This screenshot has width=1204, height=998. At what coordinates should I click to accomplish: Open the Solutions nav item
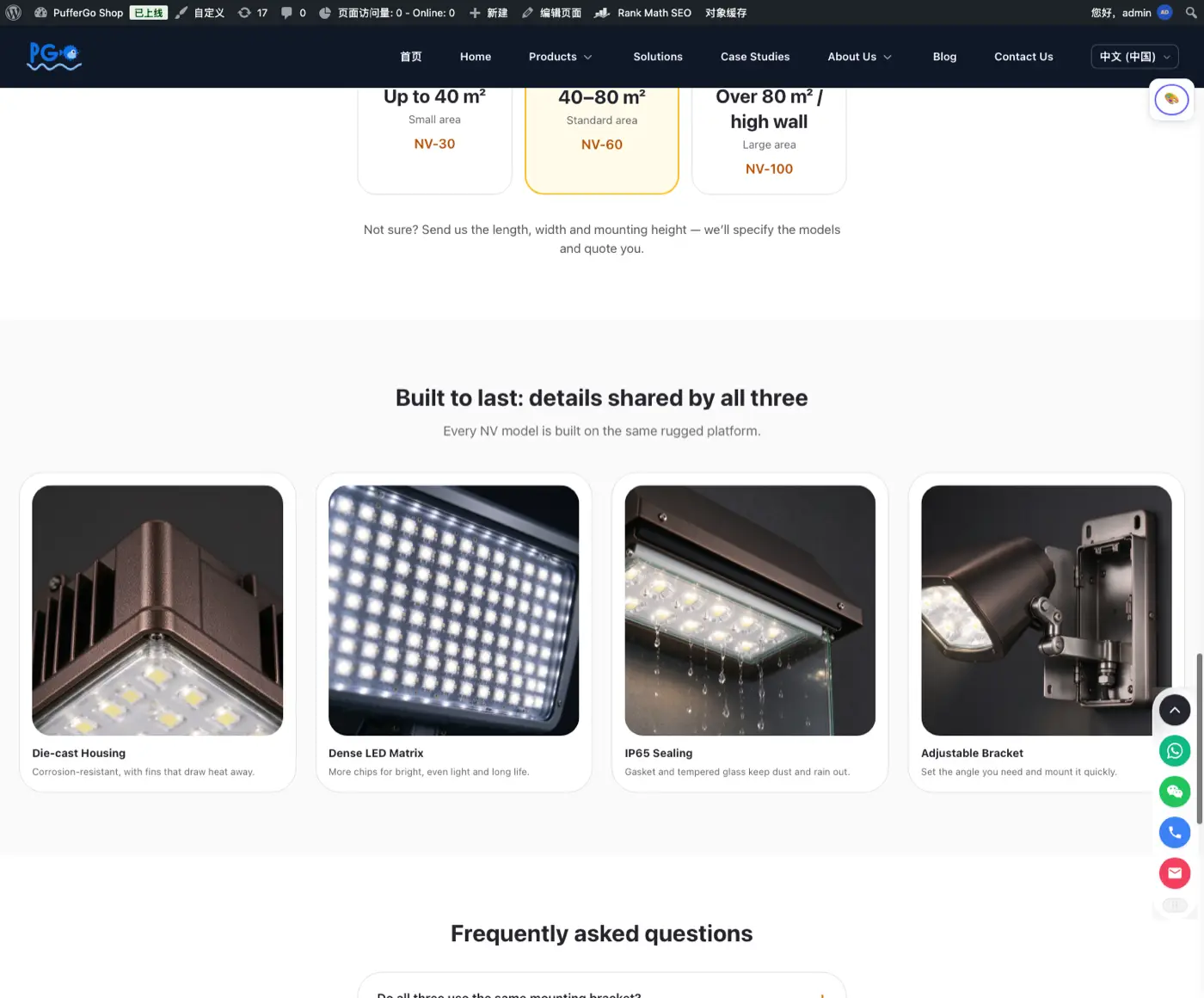658,57
